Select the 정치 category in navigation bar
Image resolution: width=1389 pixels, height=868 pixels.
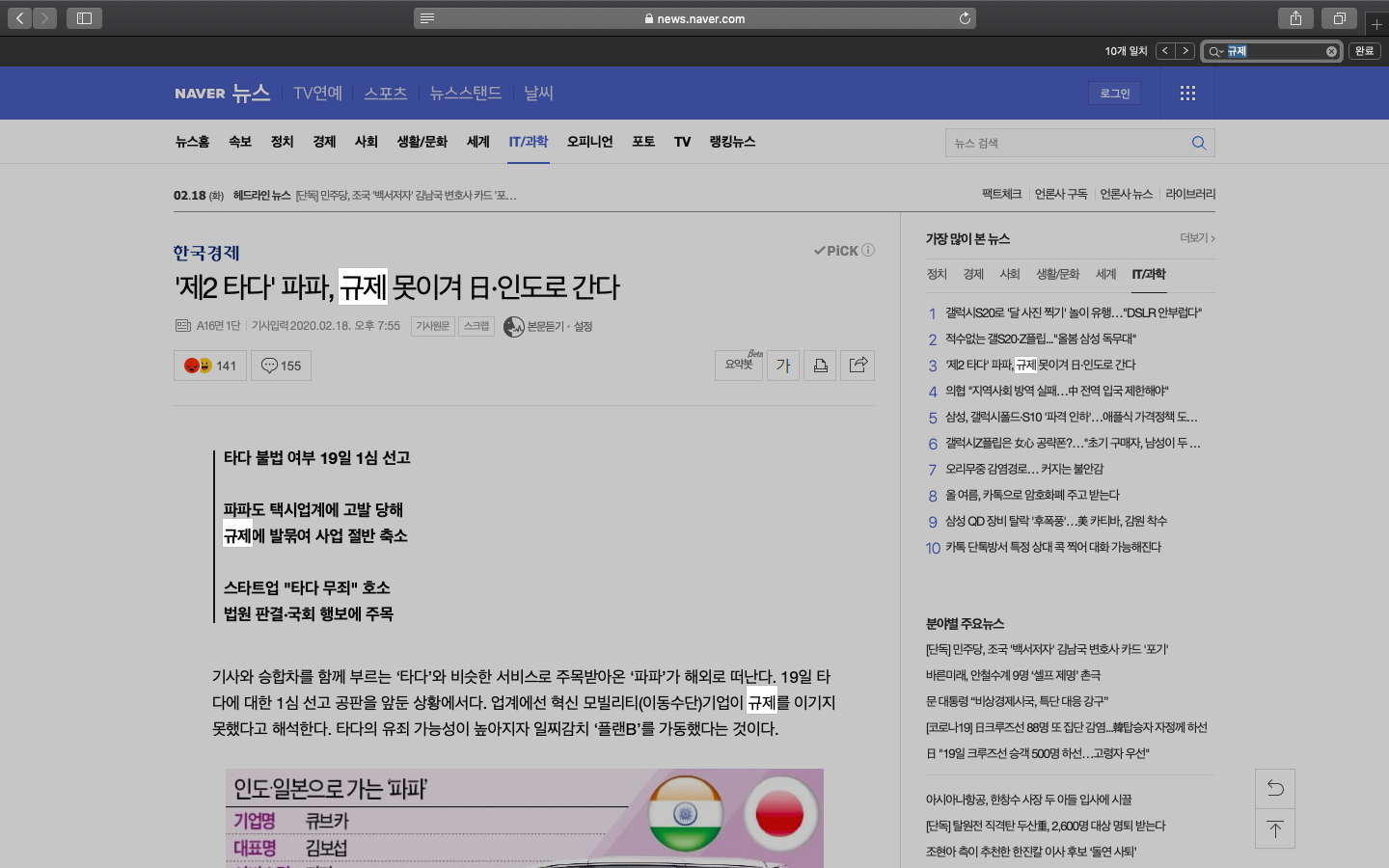pos(282,142)
